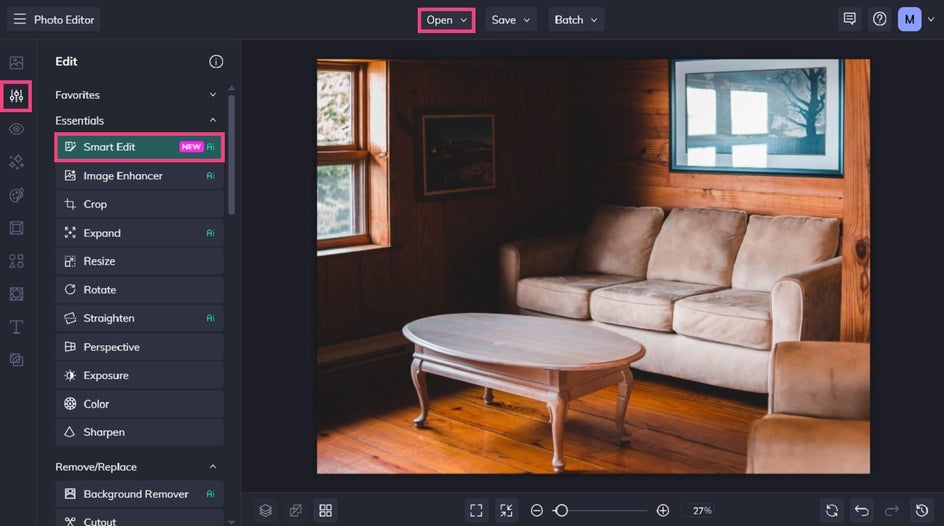Select the Perspective tool

tap(139, 347)
